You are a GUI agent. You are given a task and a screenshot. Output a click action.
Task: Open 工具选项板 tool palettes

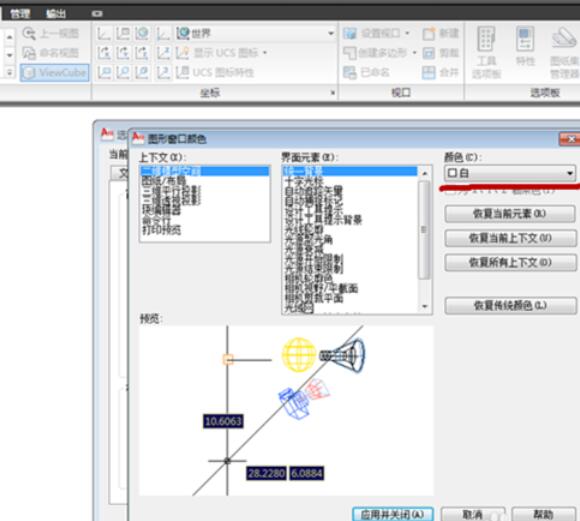point(486,52)
